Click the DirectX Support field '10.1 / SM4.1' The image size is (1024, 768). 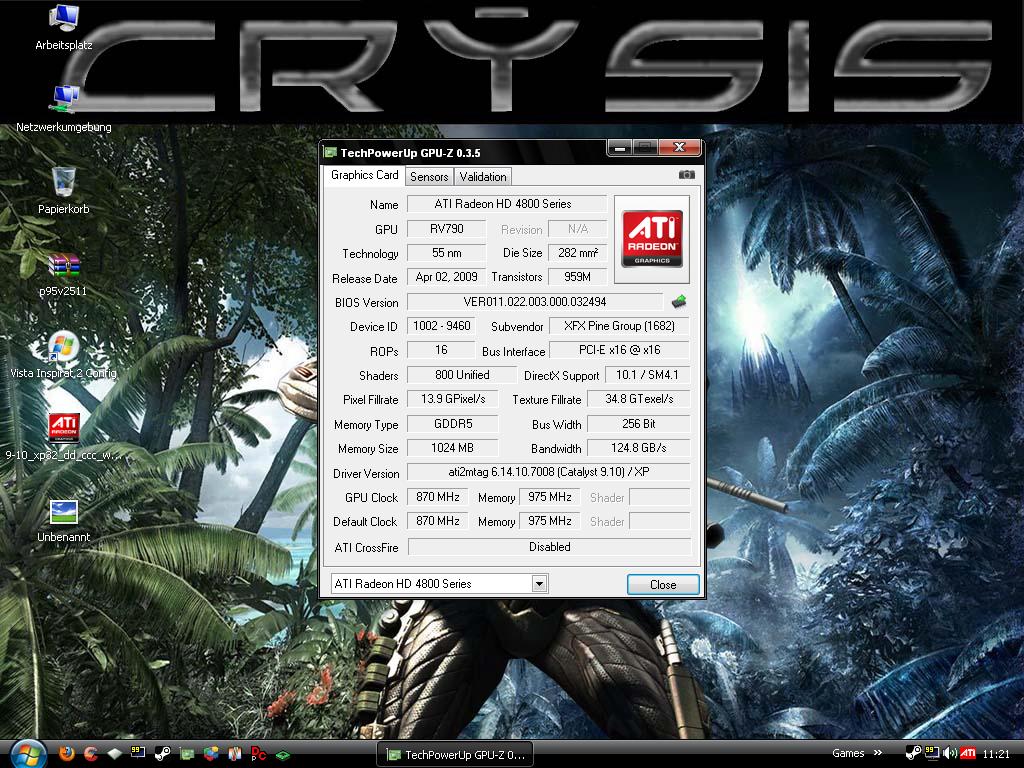(648, 375)
